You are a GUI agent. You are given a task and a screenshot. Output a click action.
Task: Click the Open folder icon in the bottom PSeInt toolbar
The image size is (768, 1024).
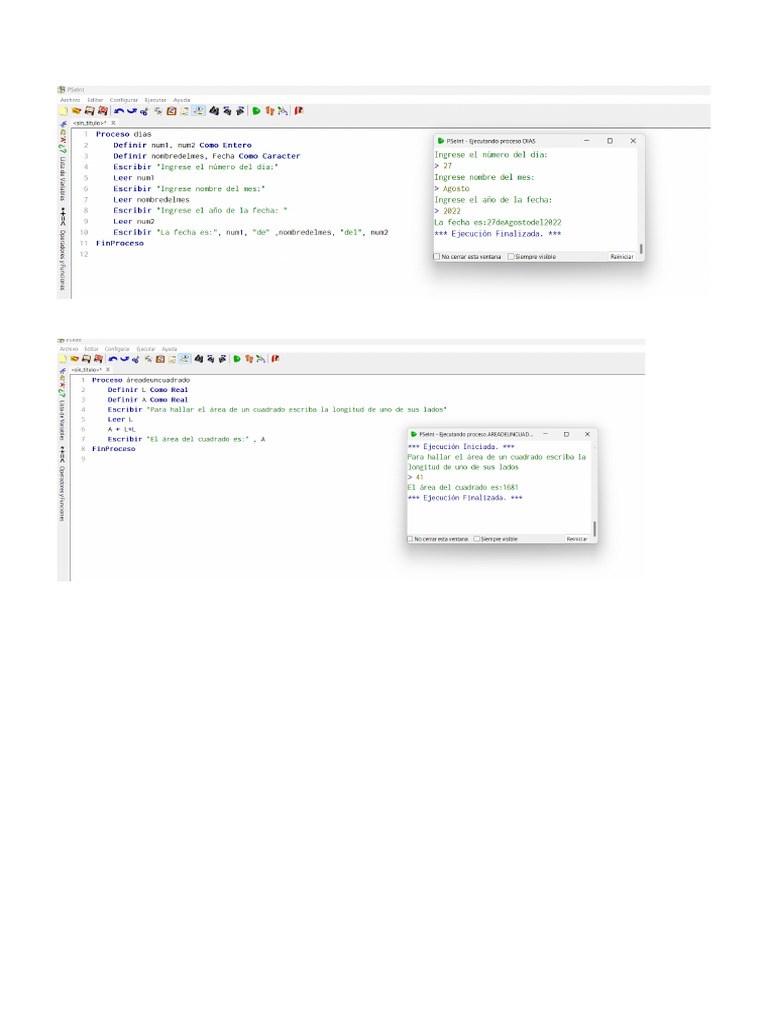pyautogui.click(x=74, y=358)
